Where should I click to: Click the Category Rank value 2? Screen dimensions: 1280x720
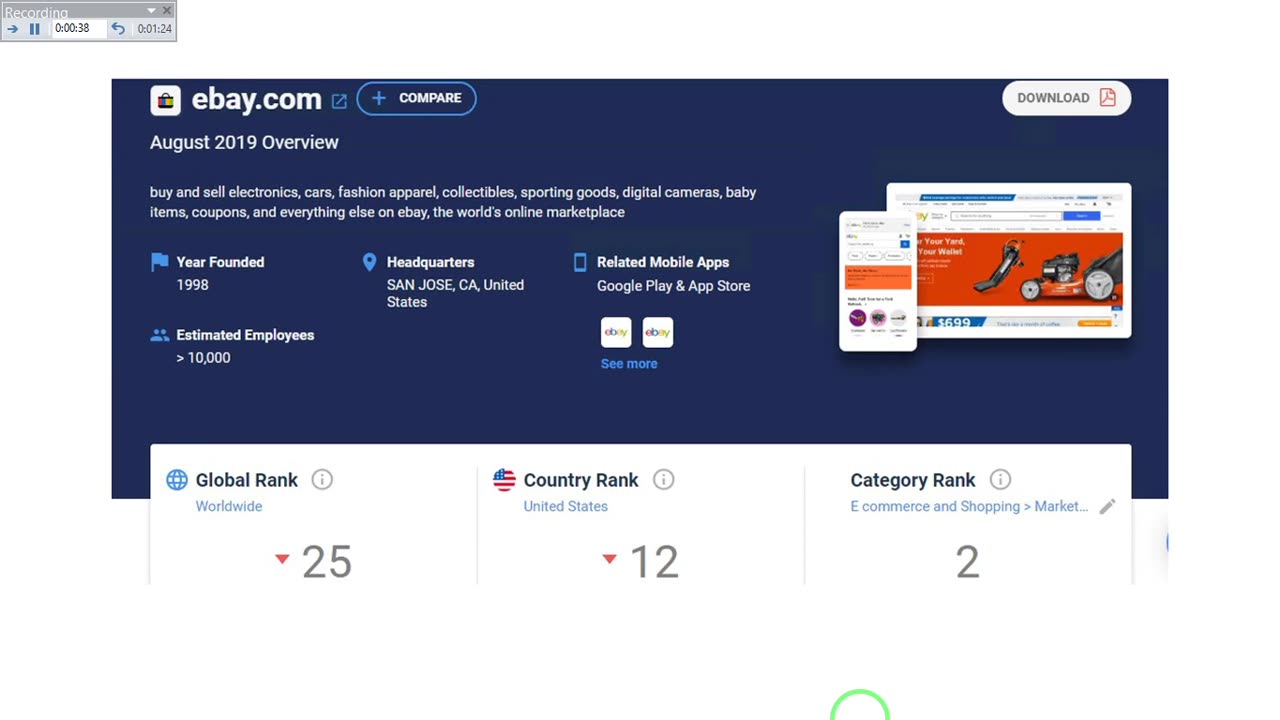click(x=967, y=562)
